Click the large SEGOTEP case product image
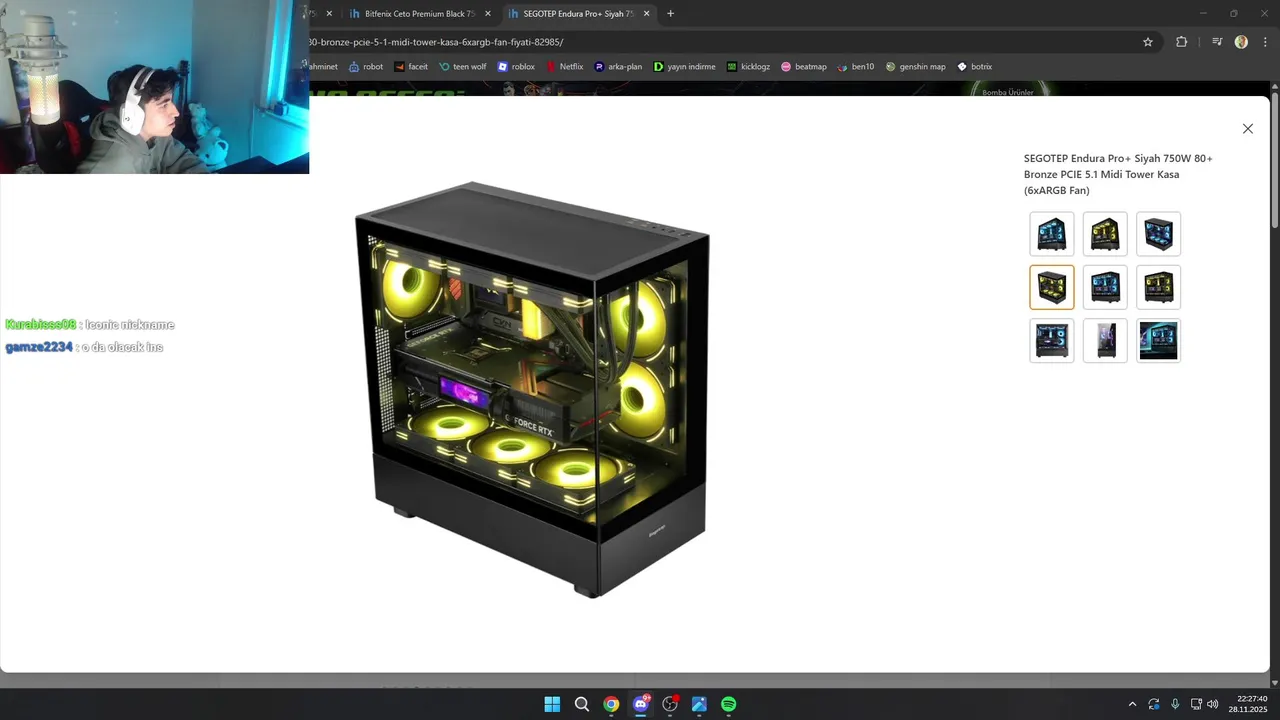Image resolution: width=1280 pixels, height=720 pixels. tap(532, 390)
